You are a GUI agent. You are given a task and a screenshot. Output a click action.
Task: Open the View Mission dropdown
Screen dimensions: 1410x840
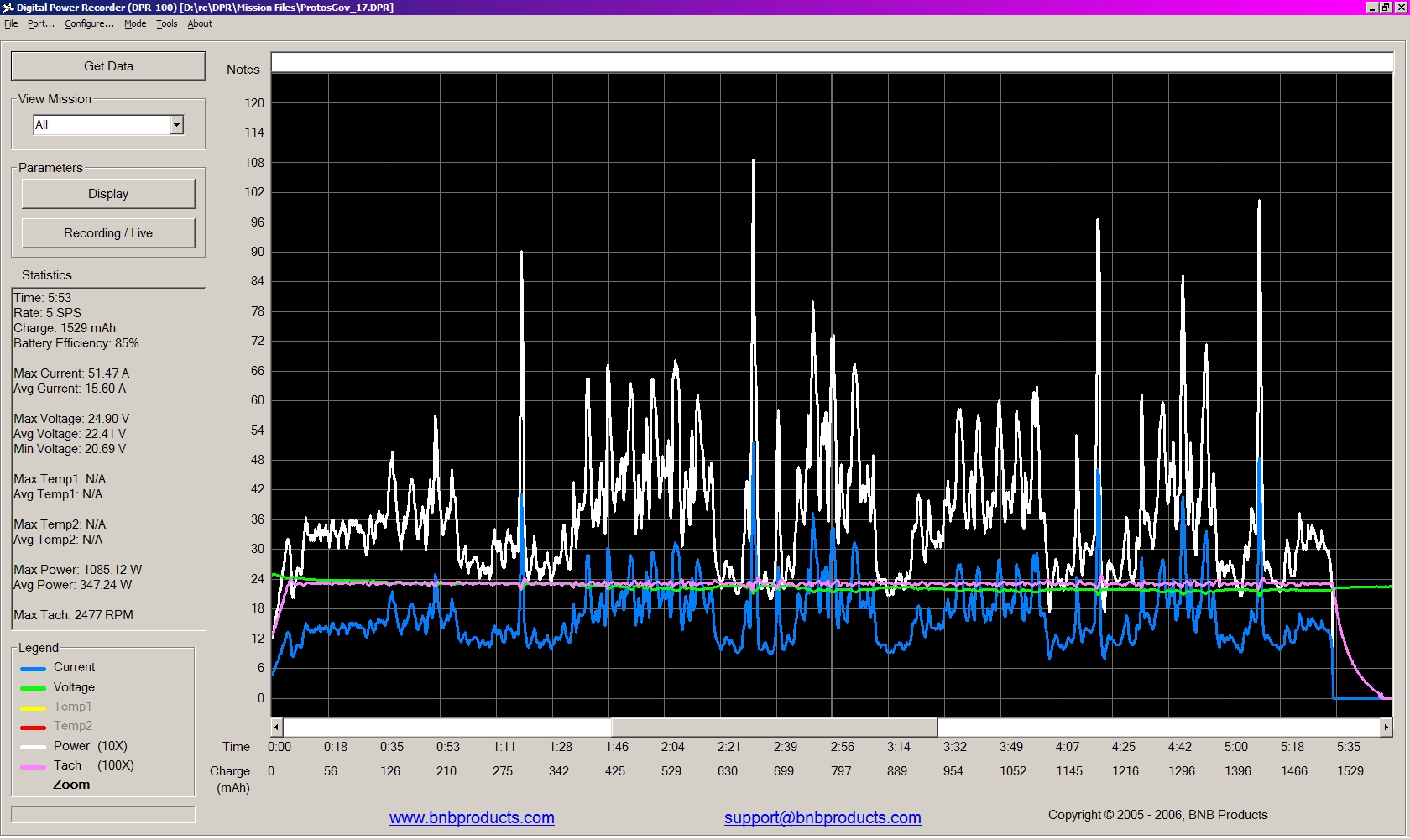click(x=176, y=125)
